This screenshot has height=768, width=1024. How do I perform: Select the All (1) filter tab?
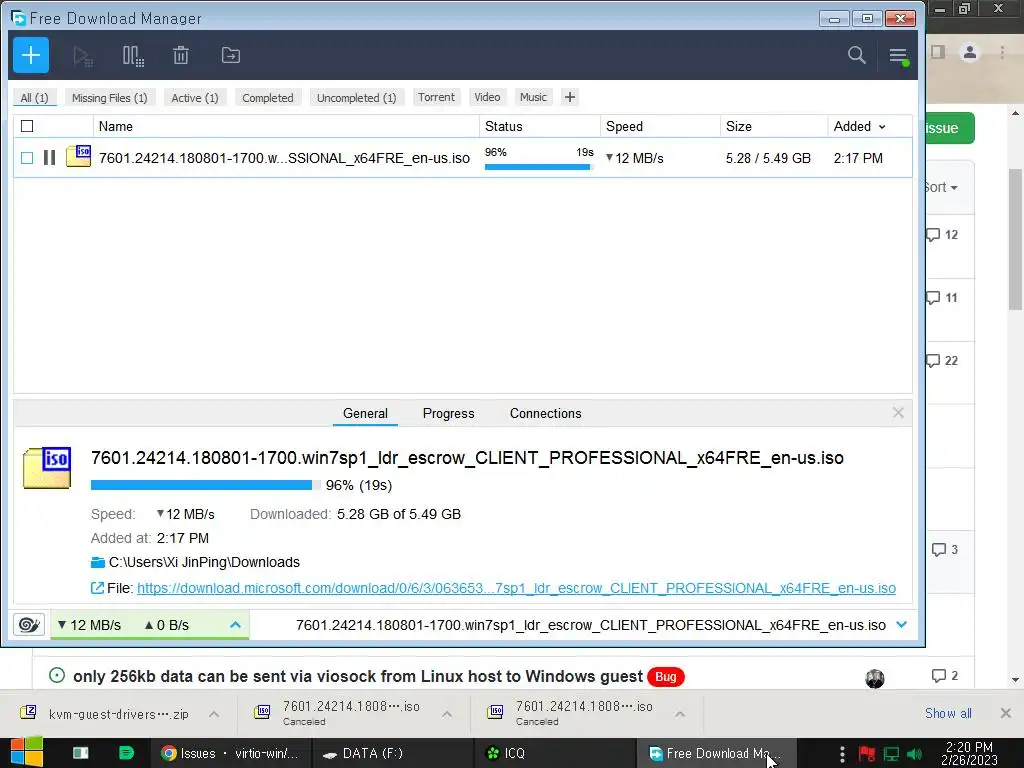[35, 98]
